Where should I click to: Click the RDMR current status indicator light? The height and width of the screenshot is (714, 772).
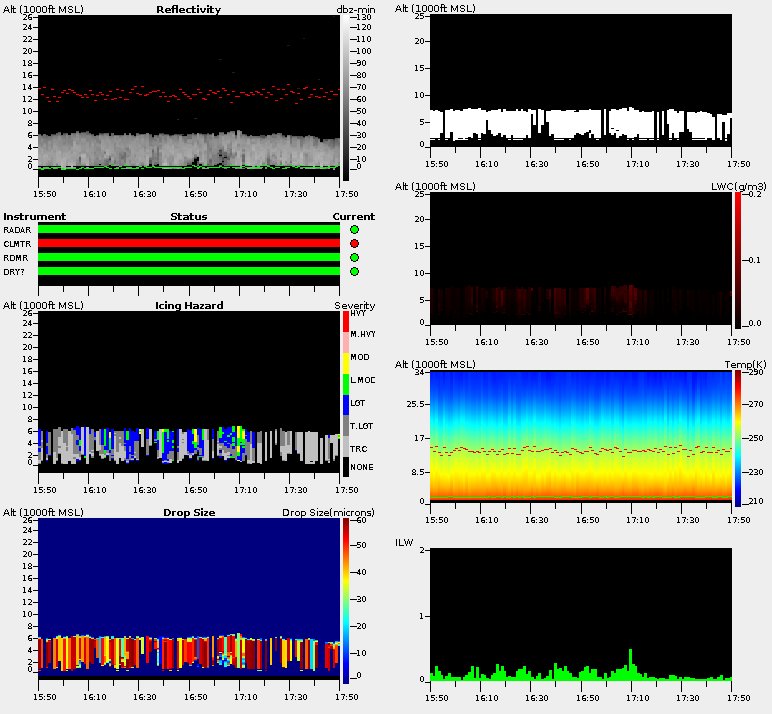(x=354, y=258)
